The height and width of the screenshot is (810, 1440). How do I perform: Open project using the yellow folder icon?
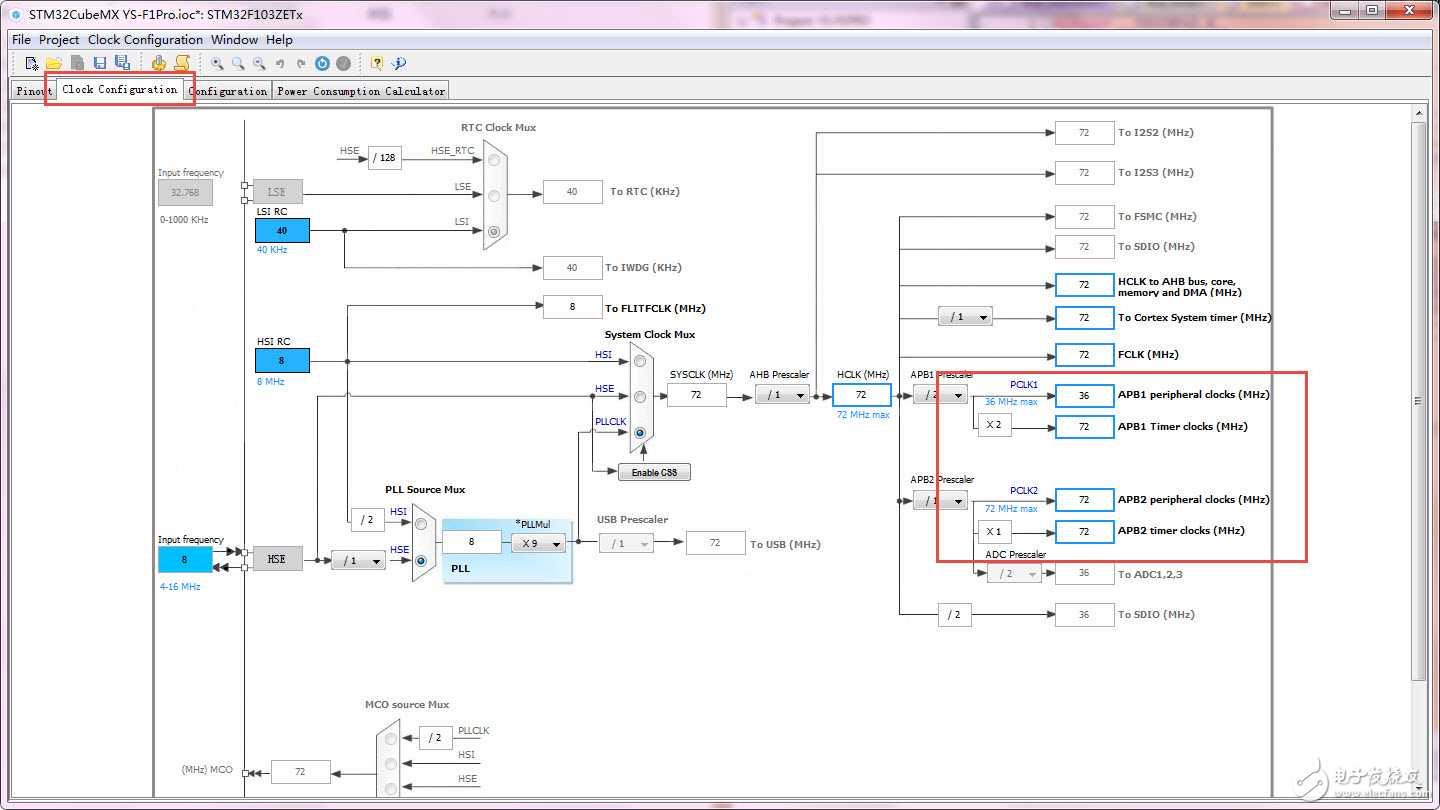54,63
